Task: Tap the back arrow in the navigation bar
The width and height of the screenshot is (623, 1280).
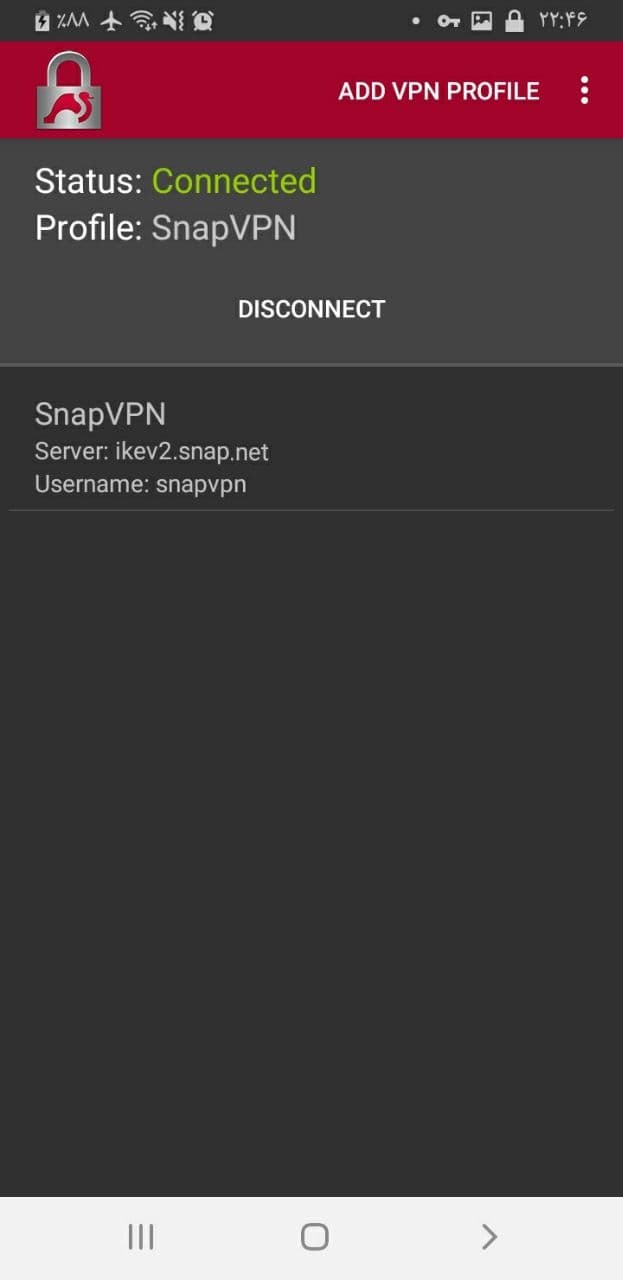Action: [x=488, y=1237]
